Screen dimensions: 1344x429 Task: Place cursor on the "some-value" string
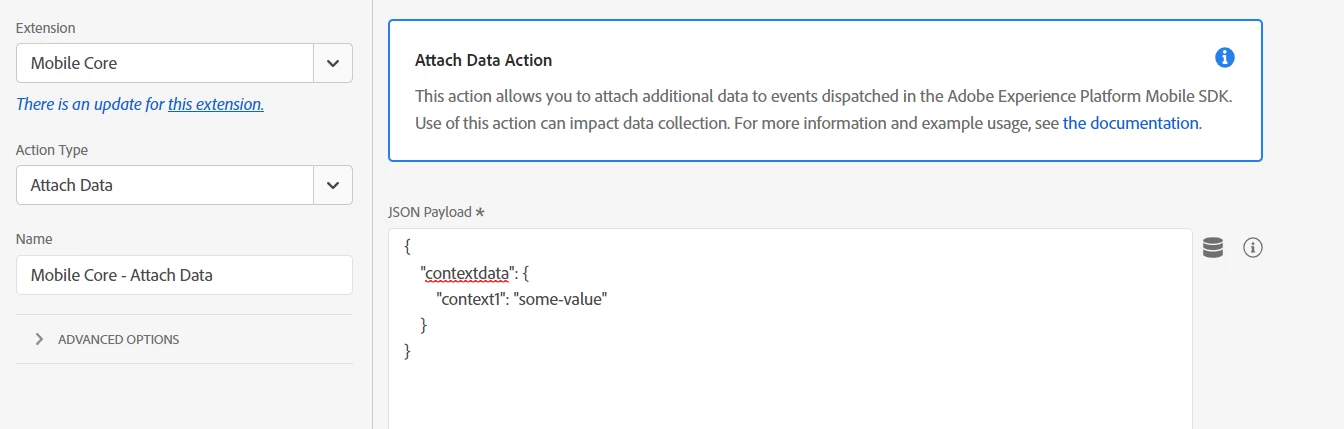coord(560,298)
